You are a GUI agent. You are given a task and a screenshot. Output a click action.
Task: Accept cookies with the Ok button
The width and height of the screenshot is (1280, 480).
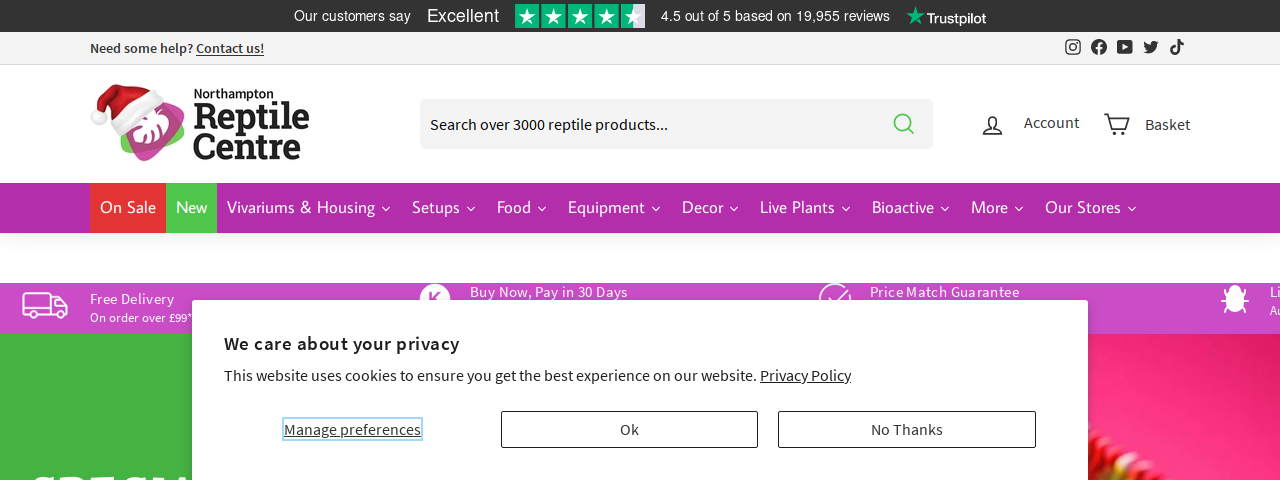pos(629,430)
